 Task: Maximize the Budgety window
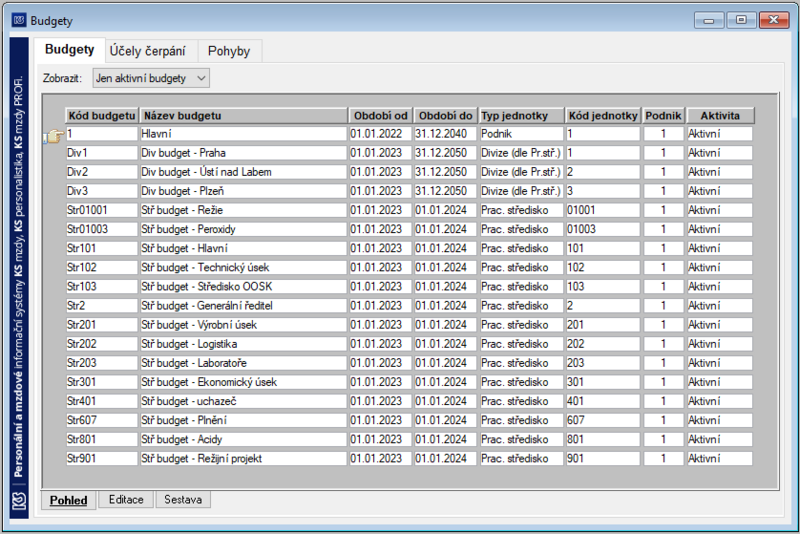tap(741, 20)
